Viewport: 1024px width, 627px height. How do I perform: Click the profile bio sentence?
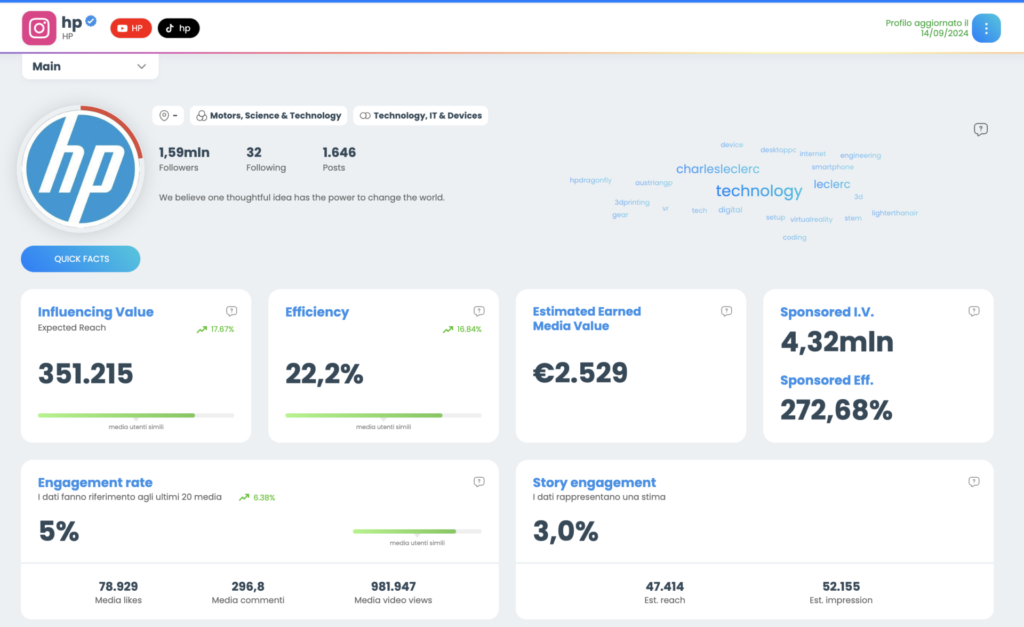302,197
